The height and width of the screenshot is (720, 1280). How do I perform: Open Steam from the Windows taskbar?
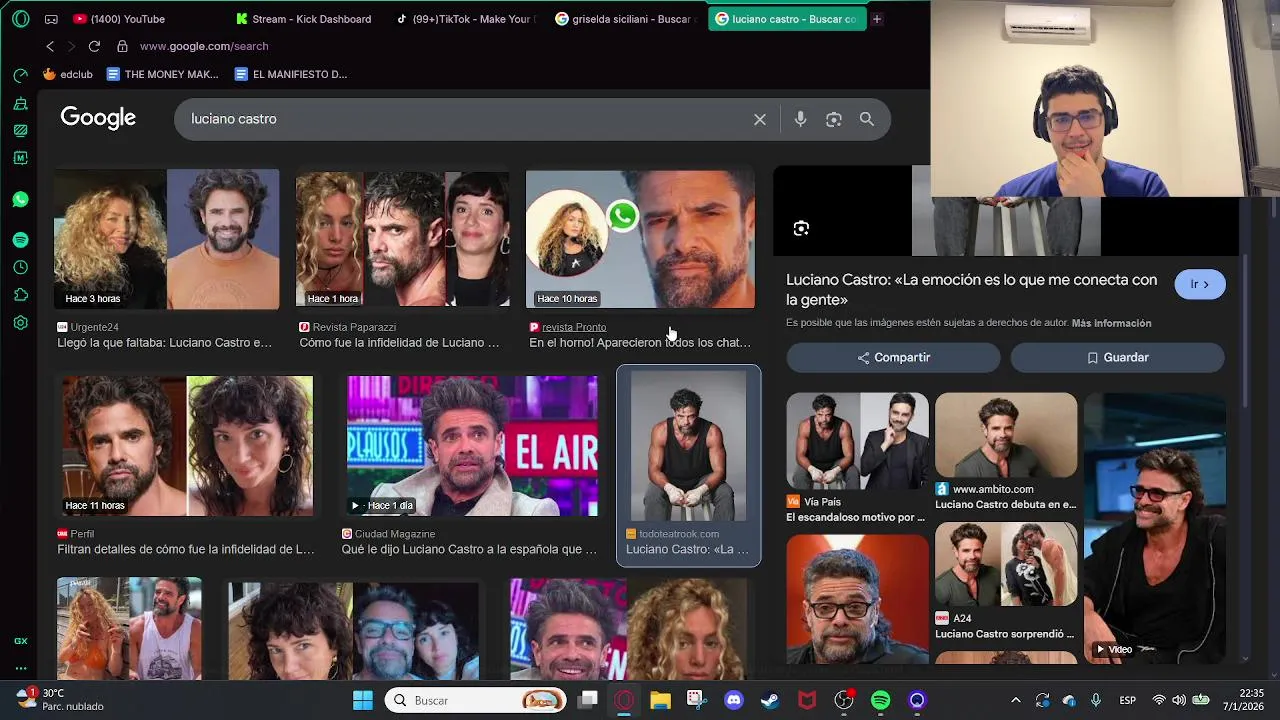click(770, 700)
